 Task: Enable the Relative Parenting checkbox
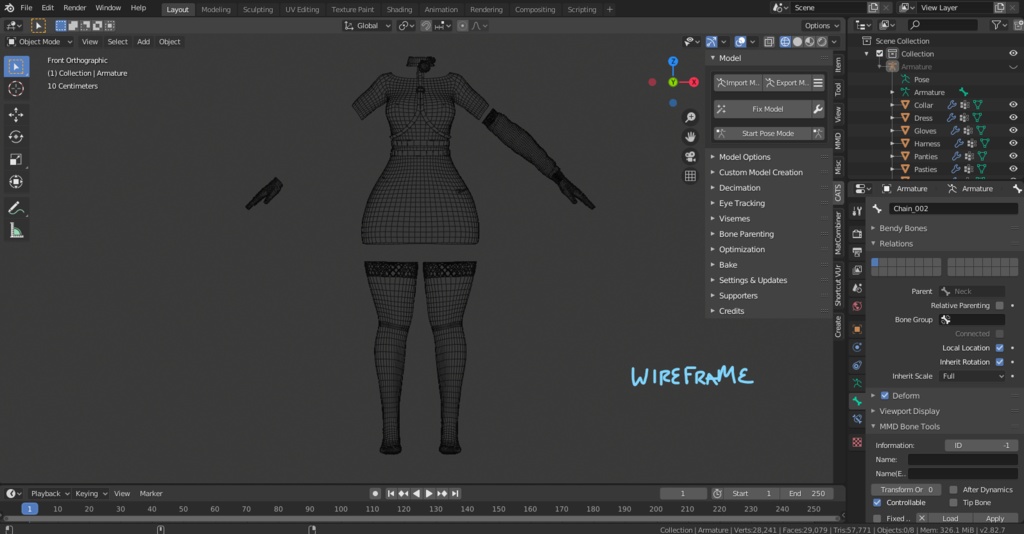coord(999,305)
